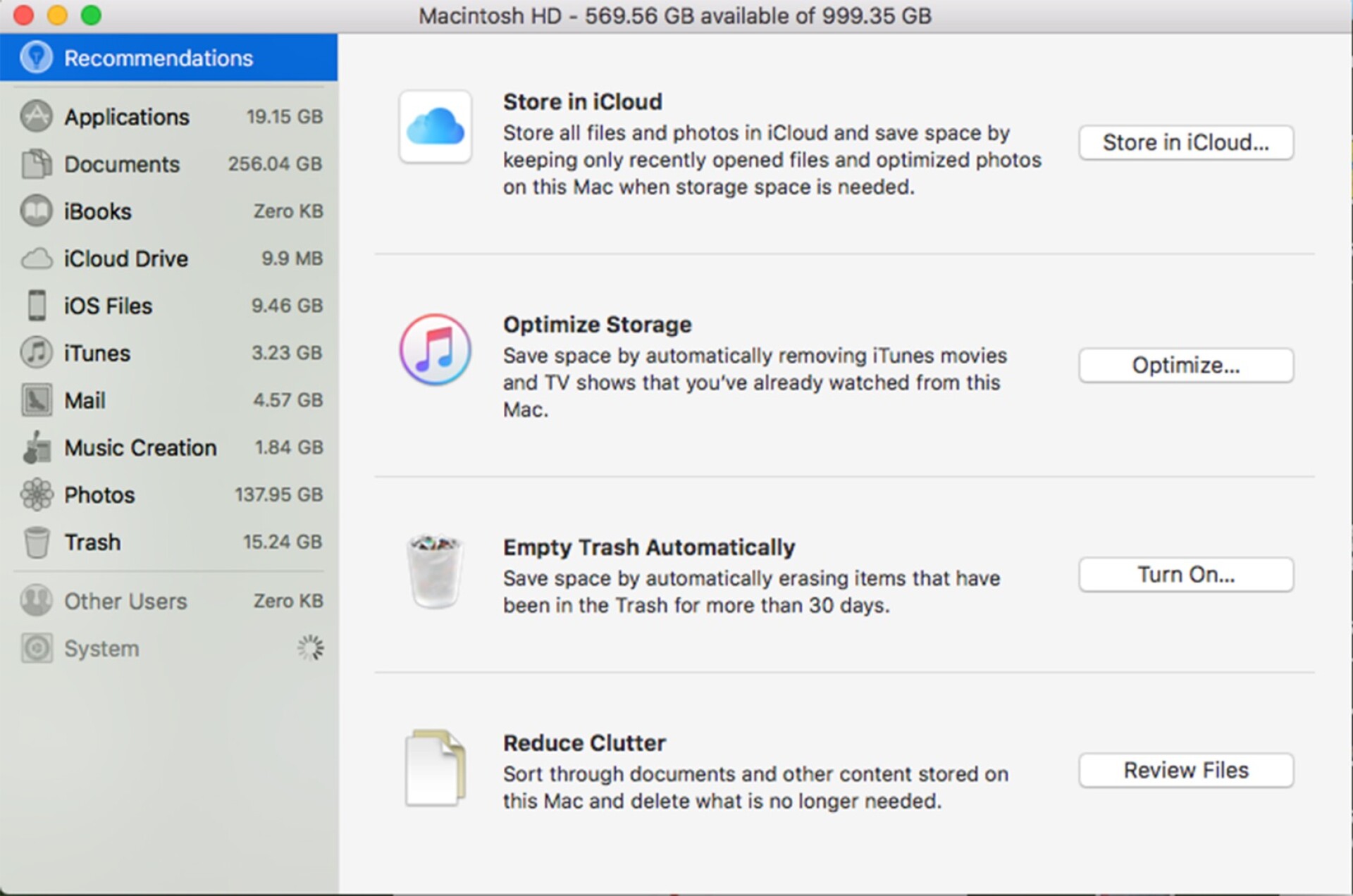The height and width of the screenshot is (896, 1353).
Task: Click the Applications sidebar icon
Action: [x=35, y=116]
